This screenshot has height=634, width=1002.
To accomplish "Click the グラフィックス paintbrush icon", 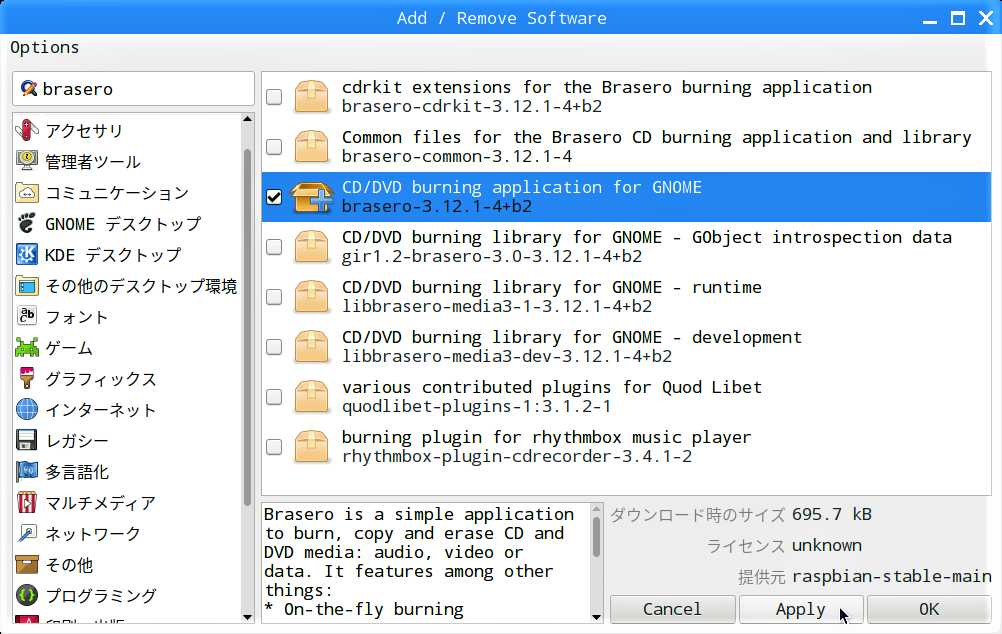I will click(x=26, y=378).
